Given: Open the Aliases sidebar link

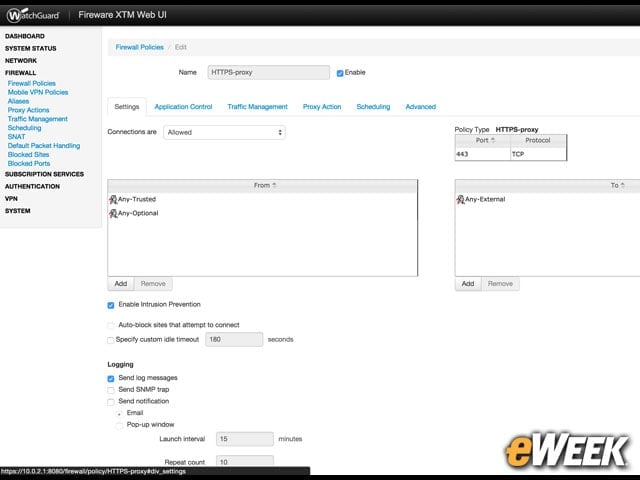Looking at the screenshot, I should pyautogui.click(x=18, y=101).
